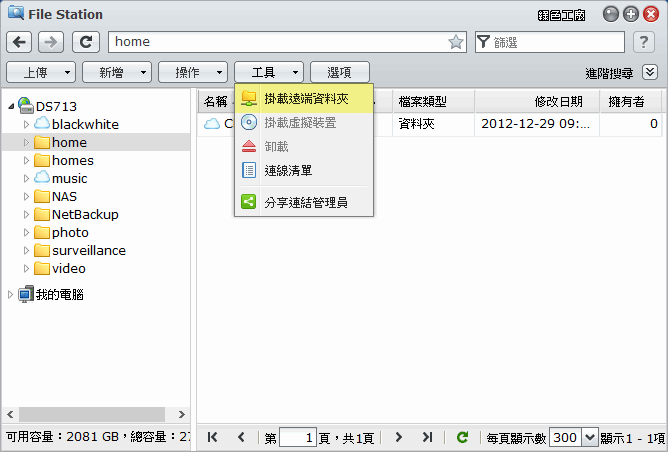Click the 選項 button
668x452 pixels.
pyautogui.click(x=340, y=72)
